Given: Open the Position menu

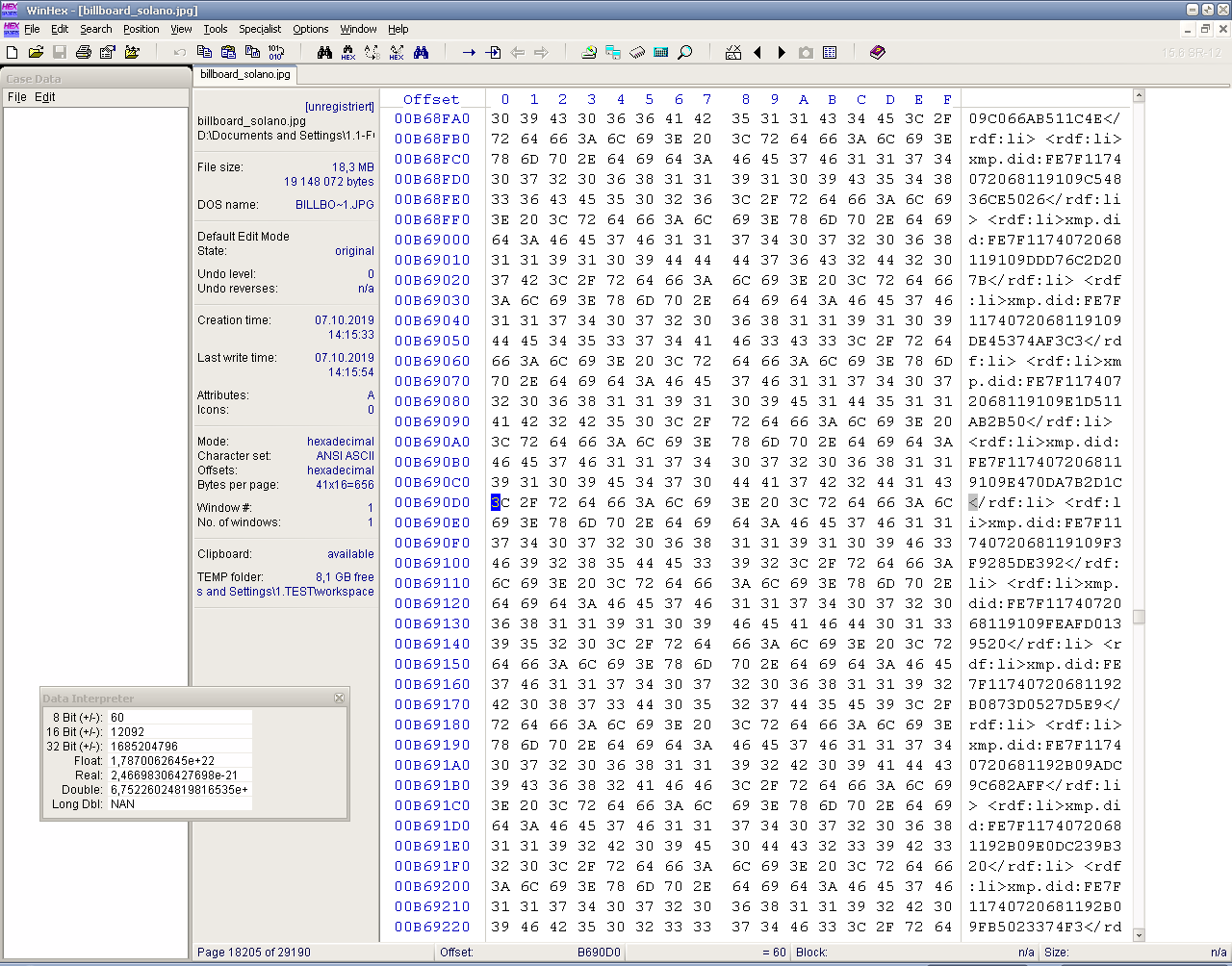Looking at the screenshot, I should (141, 29).
